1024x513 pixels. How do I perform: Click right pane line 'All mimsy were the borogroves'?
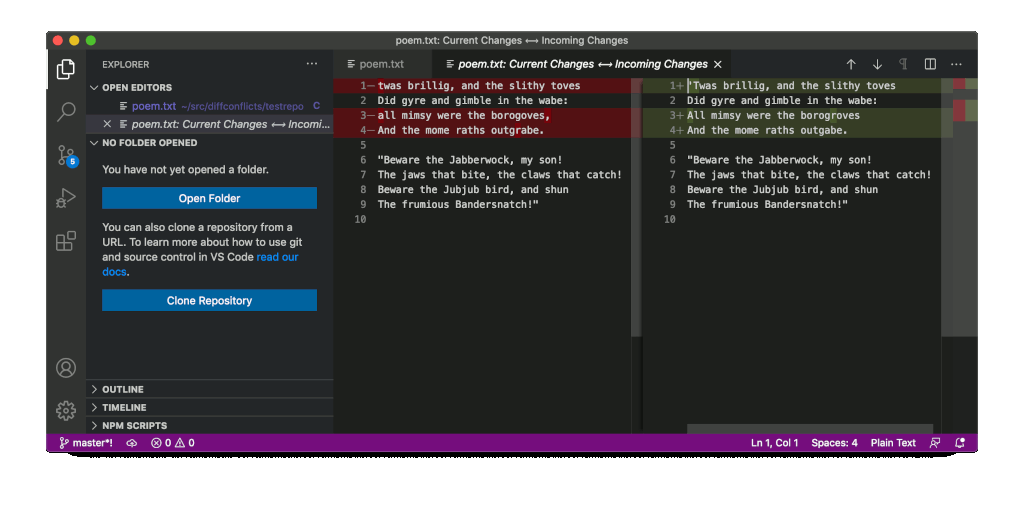coord(773,116)
